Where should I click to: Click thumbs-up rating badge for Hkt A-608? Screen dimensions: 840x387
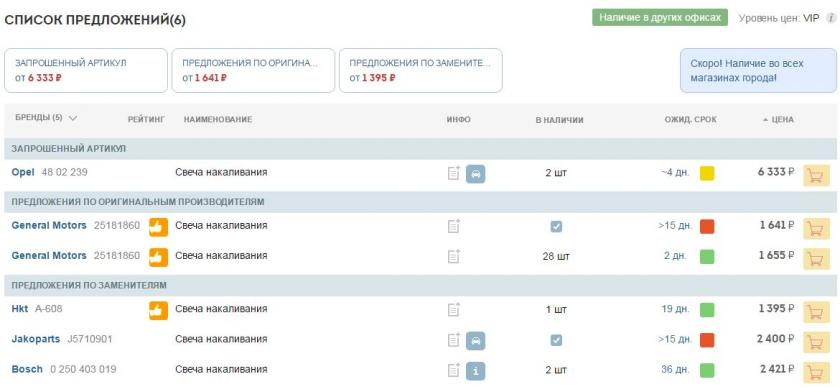pyautogui.click(x=158, y=310)
